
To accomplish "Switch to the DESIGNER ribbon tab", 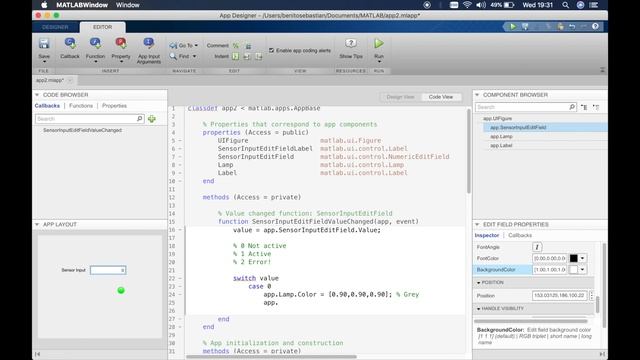I will coord(56,27).
